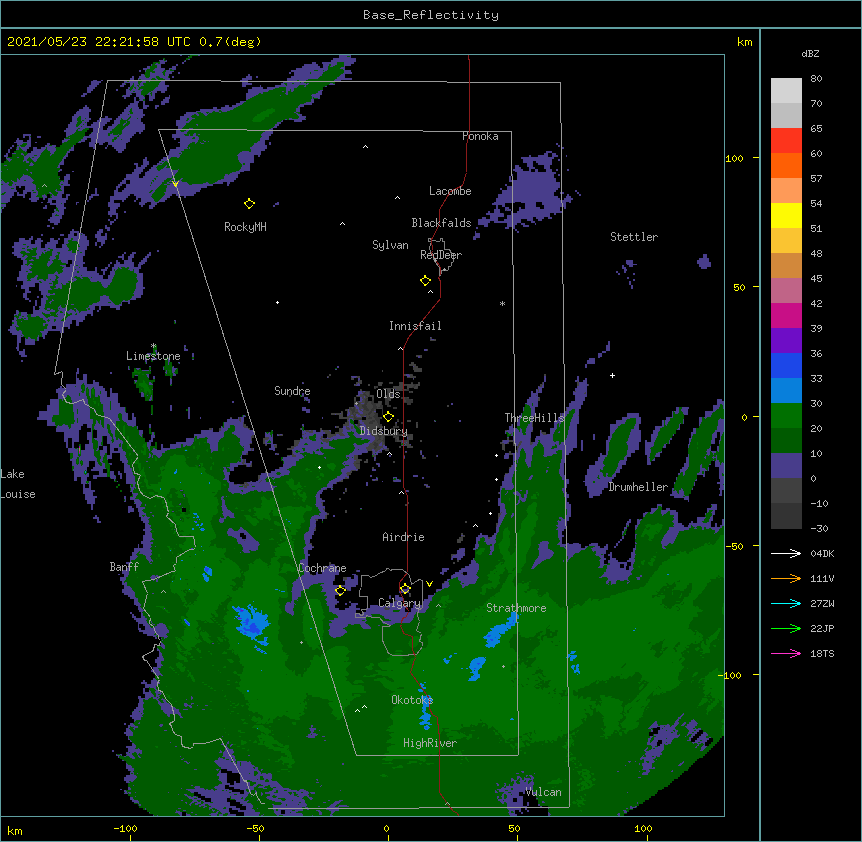862x842 pixels.
Task: Click the RockyMH label
Action: point(245,227)
